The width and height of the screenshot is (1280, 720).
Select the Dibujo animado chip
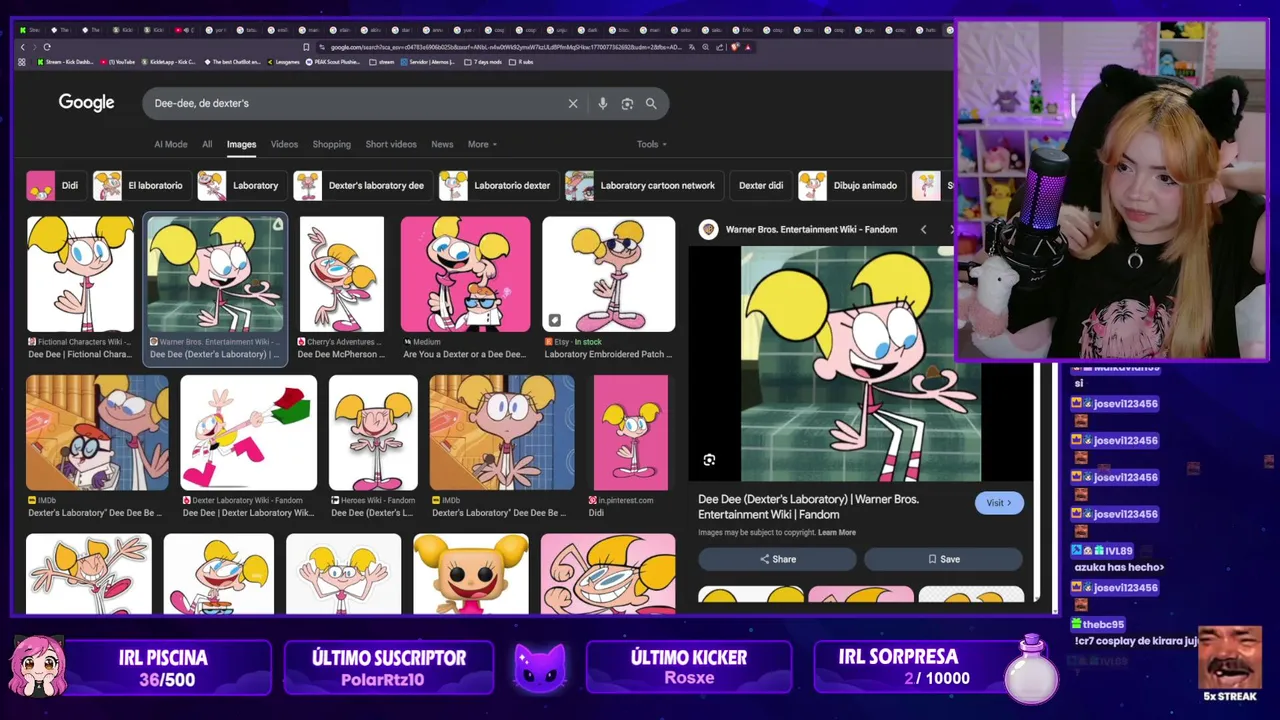(x=851, y=185)
